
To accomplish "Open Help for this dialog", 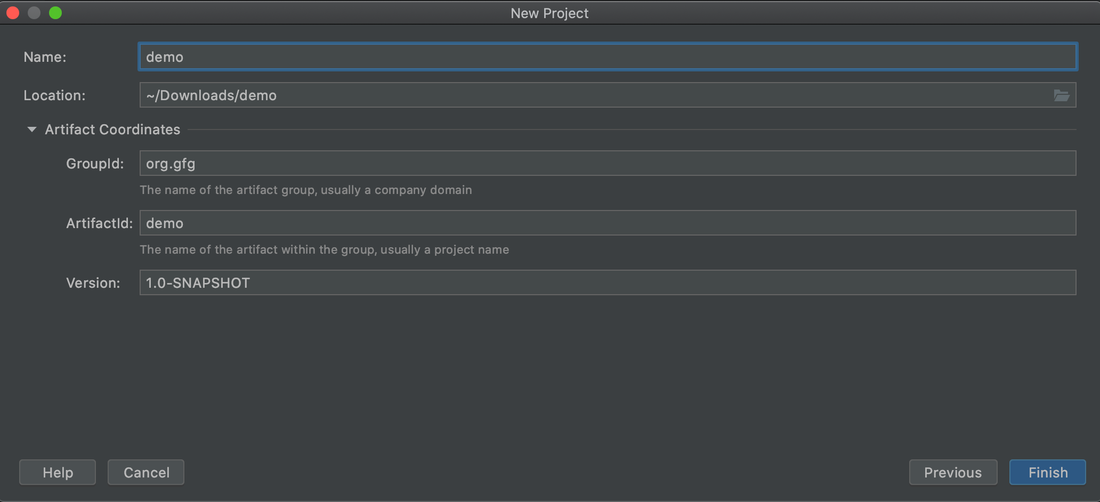I will pyautogui.click(x=57, y=472).
